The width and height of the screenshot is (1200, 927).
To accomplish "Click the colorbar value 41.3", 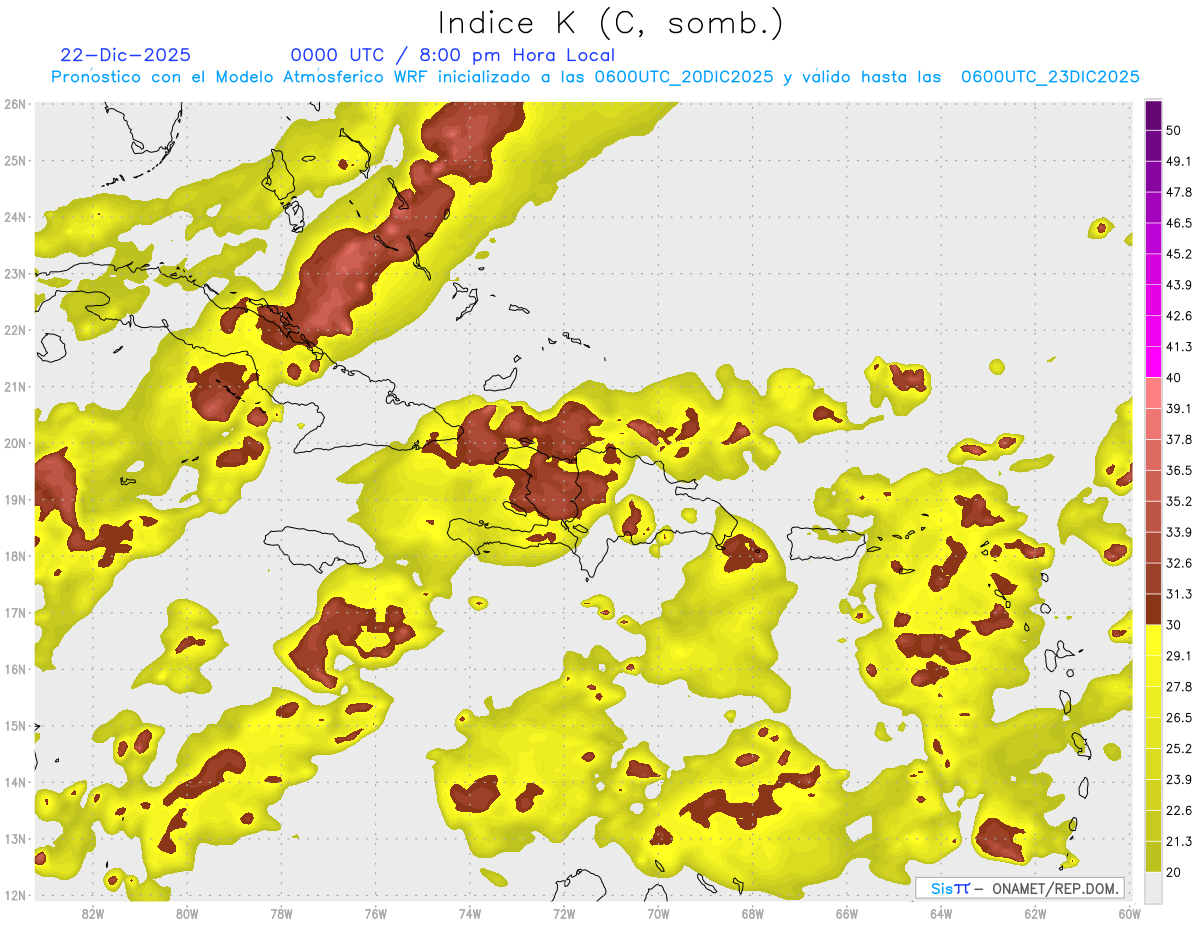I will [1179, 347].
